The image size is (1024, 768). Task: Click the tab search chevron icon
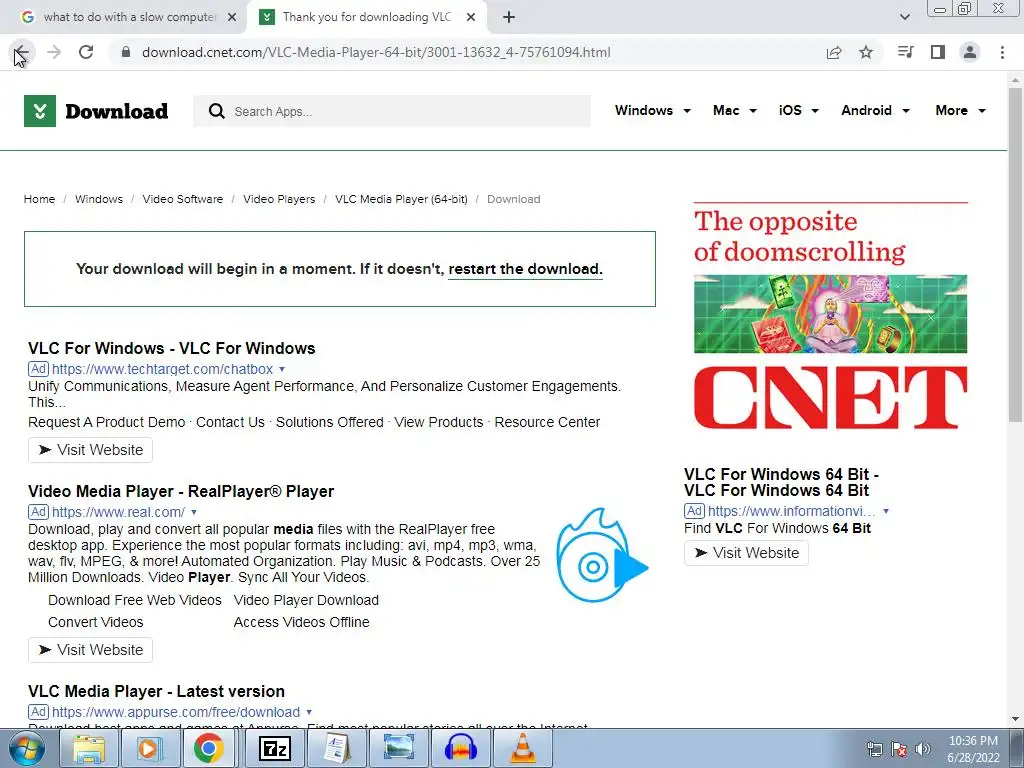905,17
